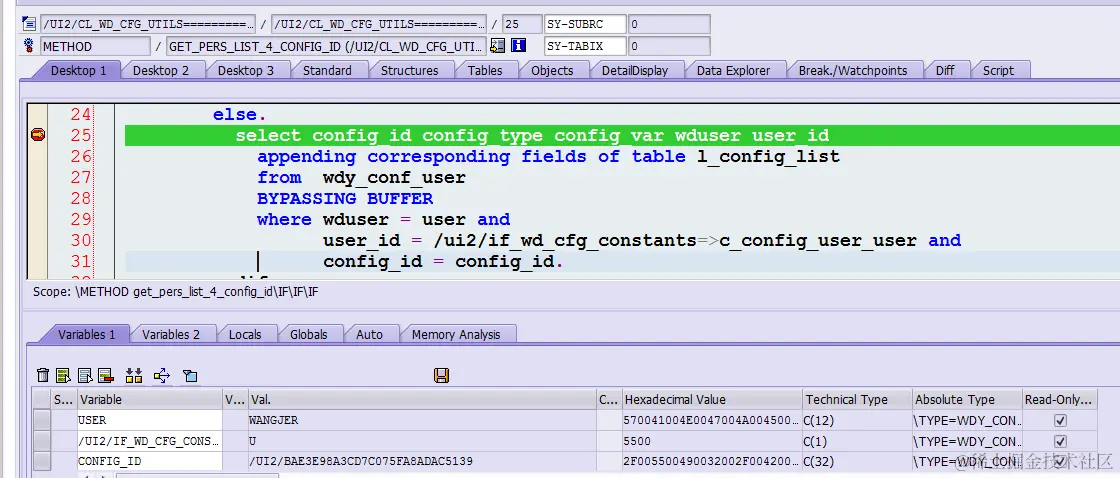Open the Objects tab
Image resolution: width=1120 pixels, height=478 pixels.
tap(552, 70)
